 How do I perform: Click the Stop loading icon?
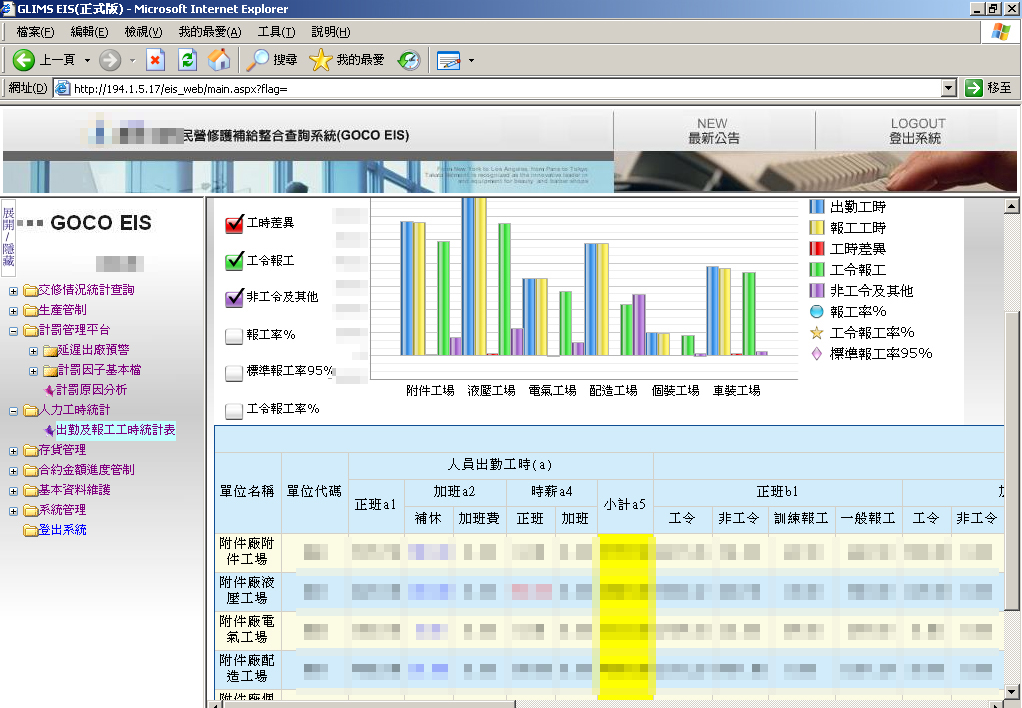click(x=155, y=60)
